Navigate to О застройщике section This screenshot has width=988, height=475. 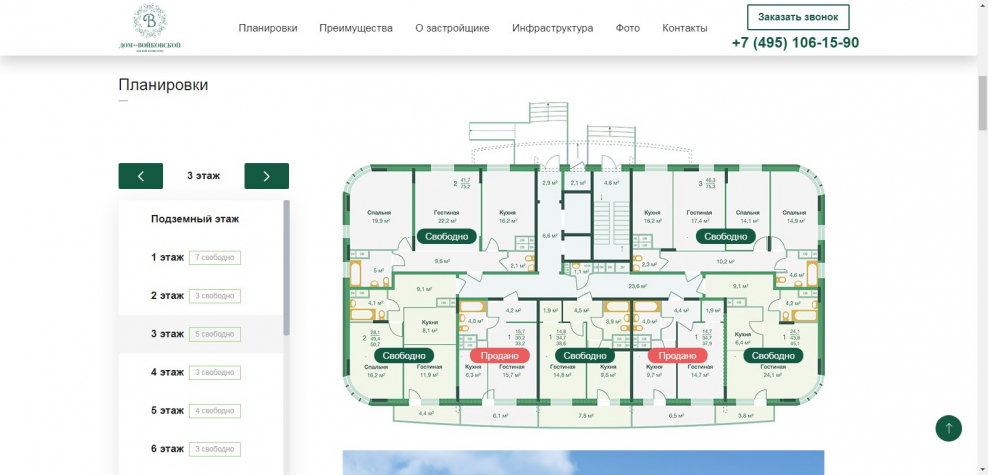[452, 28]
